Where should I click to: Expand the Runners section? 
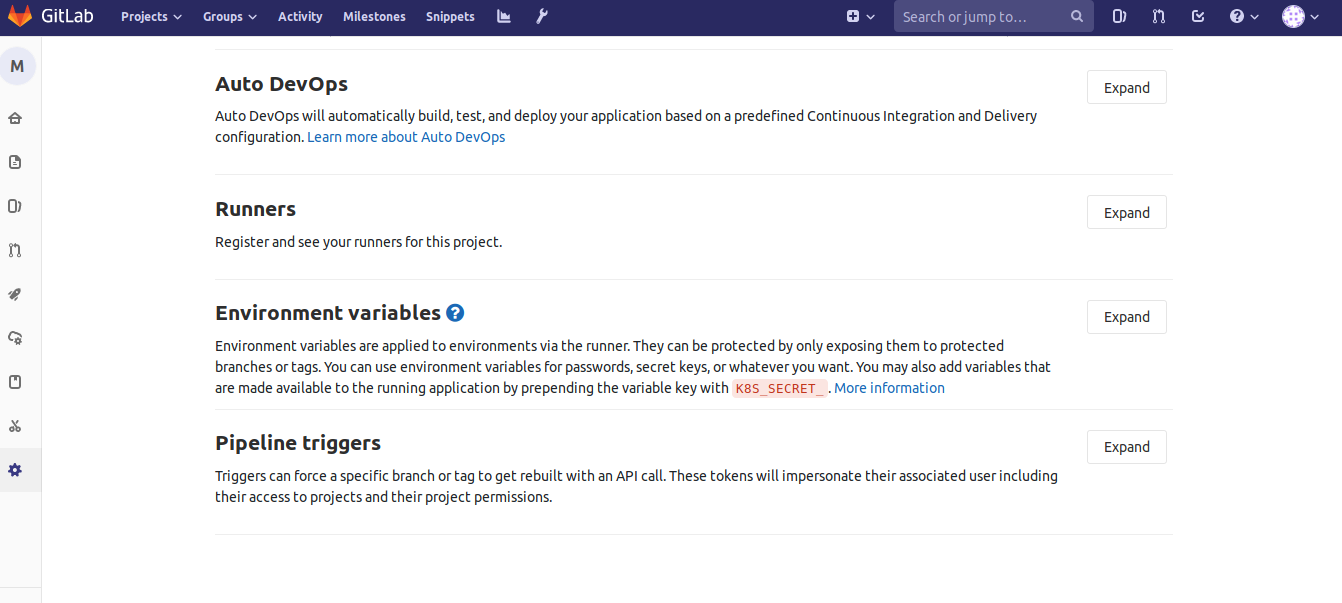click(x=1127, y=213)
